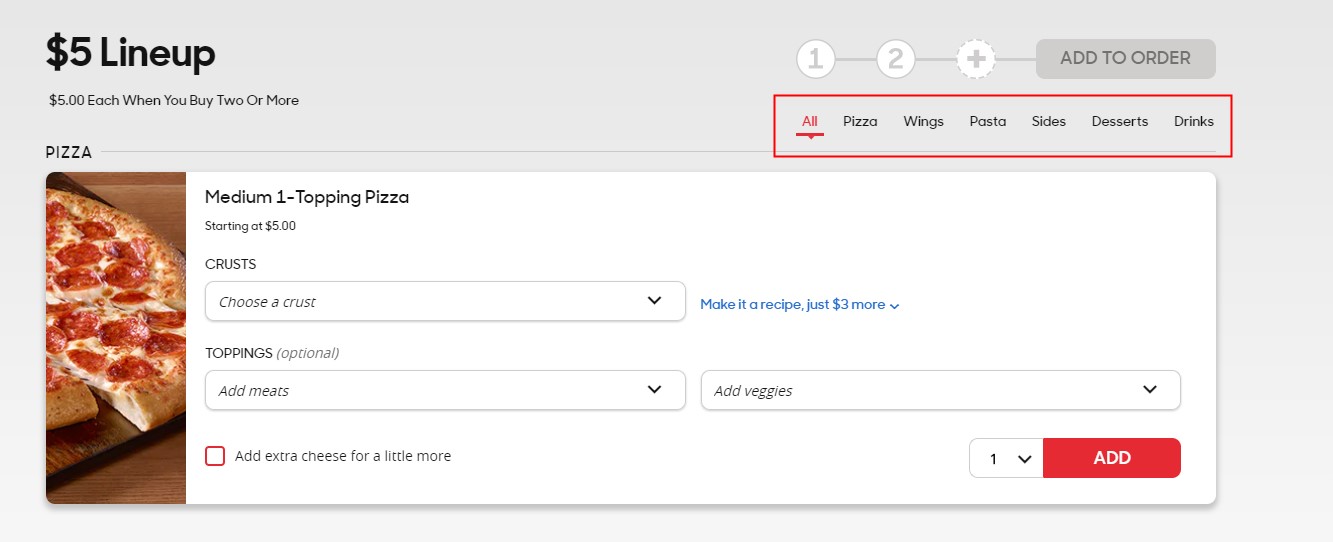Screen dimensions: 1333x542
Task: Switch to the Wings tab
Action: tap(923, 122)
